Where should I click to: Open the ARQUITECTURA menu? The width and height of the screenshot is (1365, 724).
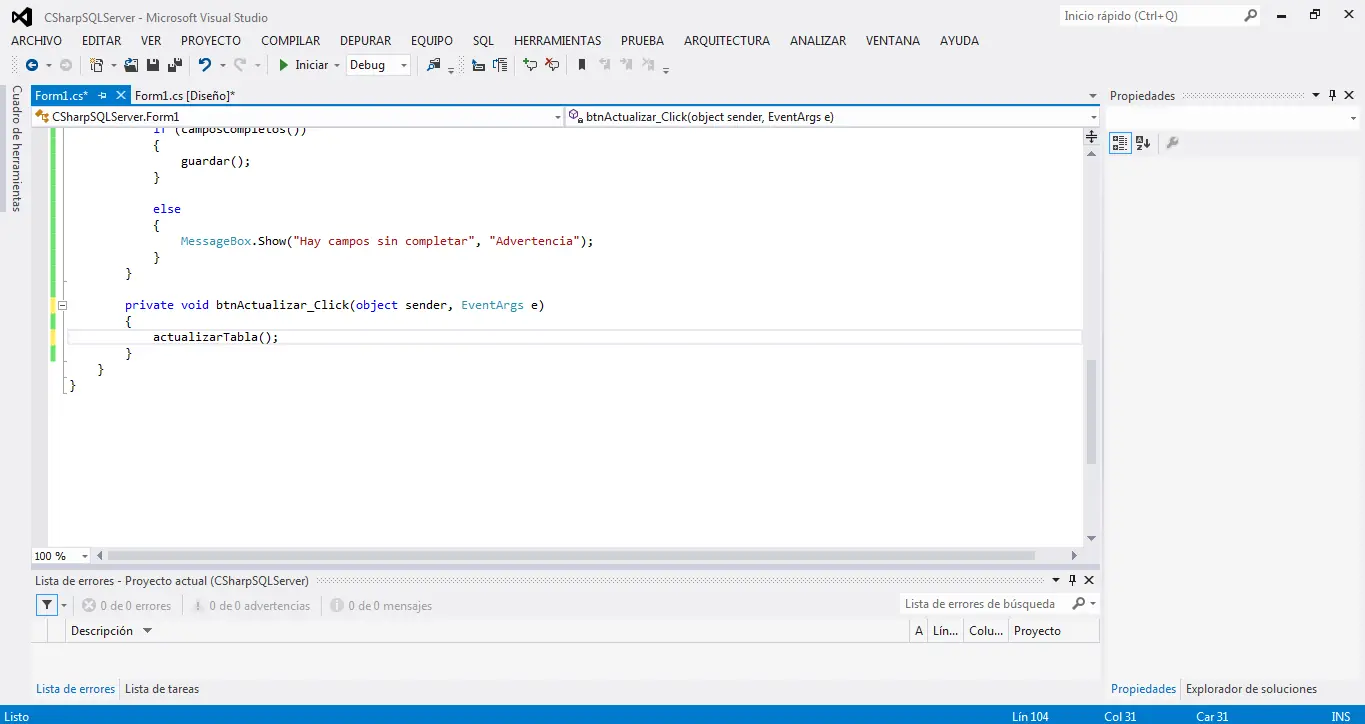click(x=727, y=41)
